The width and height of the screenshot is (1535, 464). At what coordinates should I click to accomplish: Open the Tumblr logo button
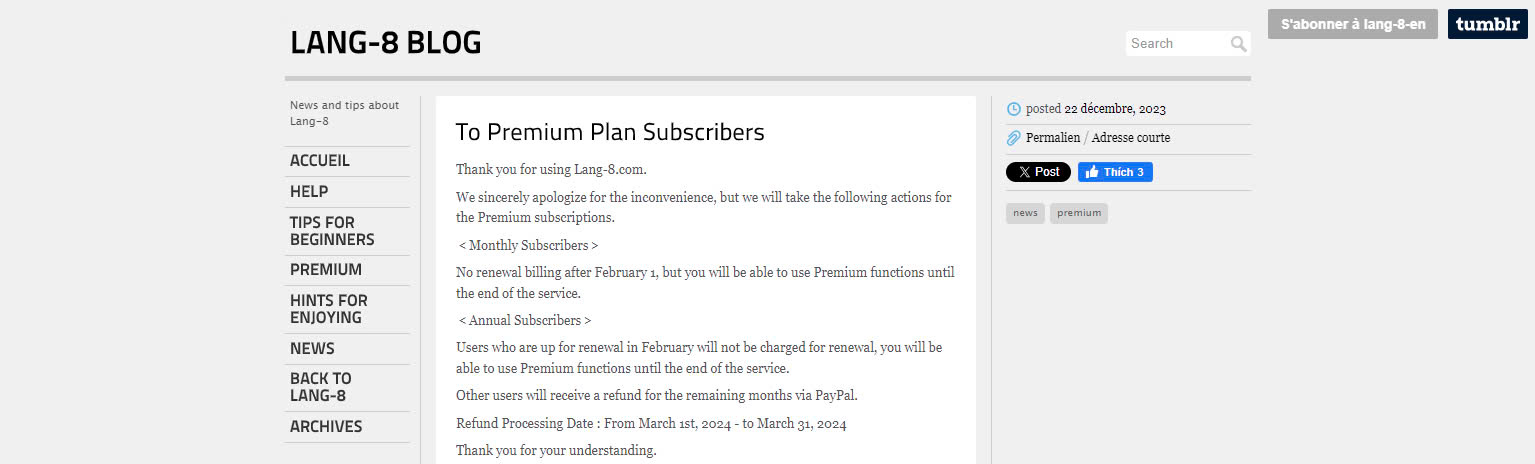tap(1488, 24)
